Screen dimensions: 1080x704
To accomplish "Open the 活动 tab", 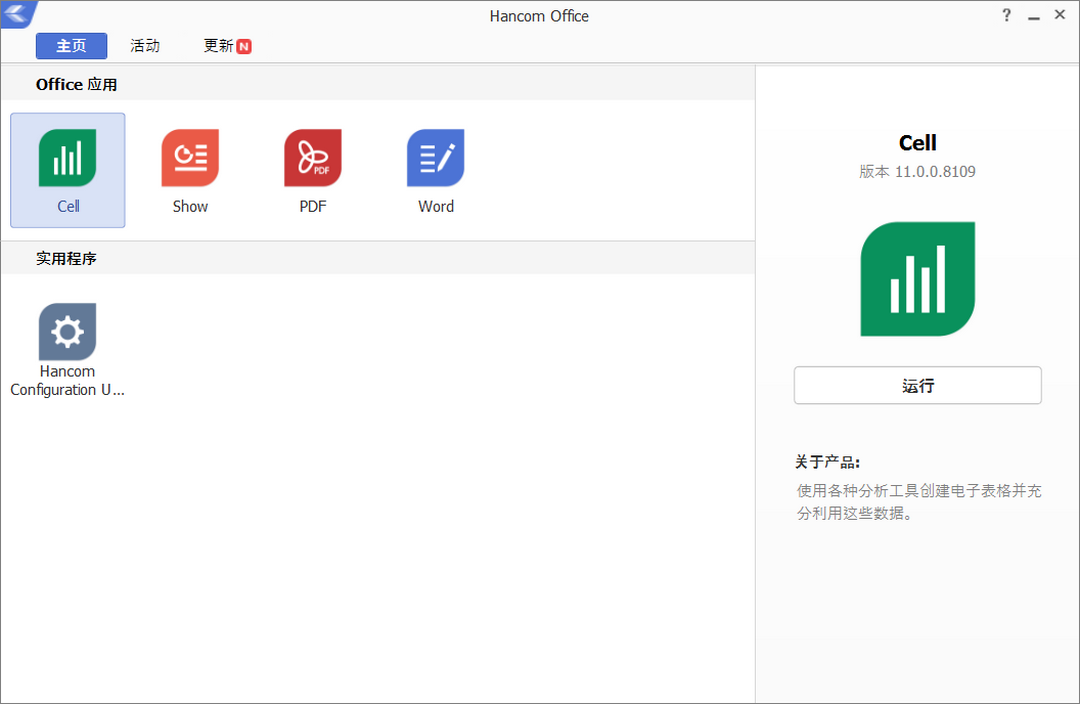I will click(145, 46).
